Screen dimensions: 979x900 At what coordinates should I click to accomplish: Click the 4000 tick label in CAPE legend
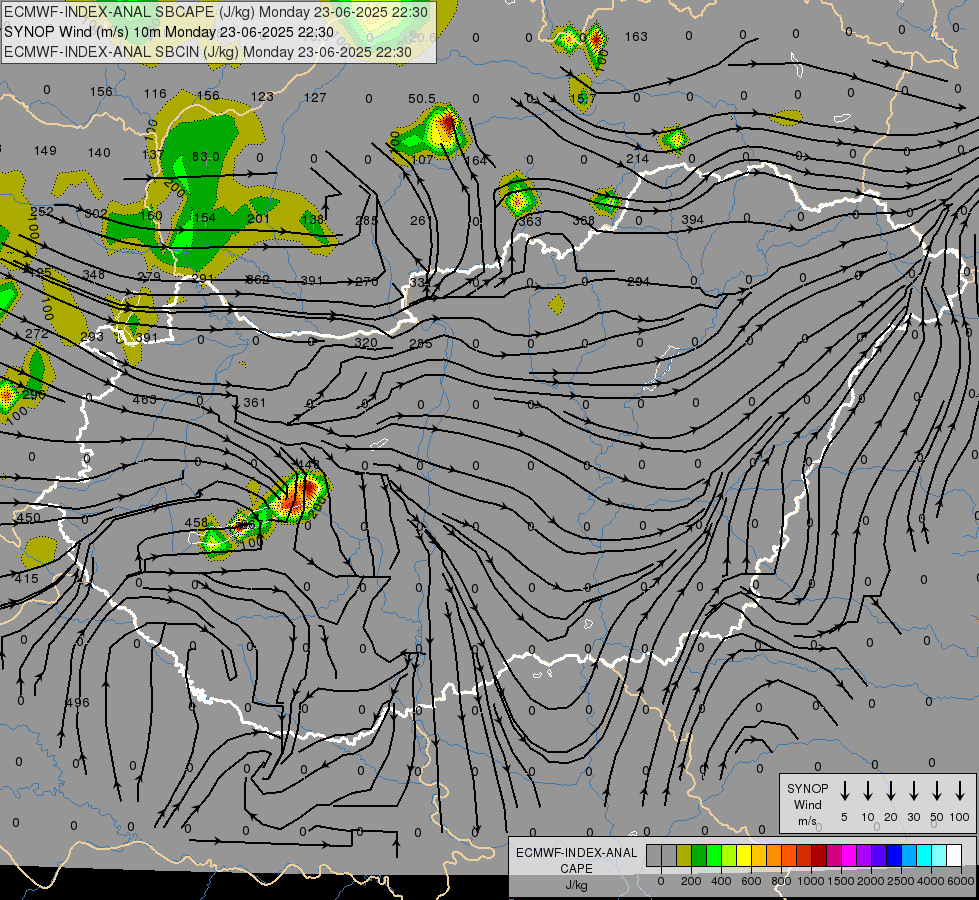[931, 881]
